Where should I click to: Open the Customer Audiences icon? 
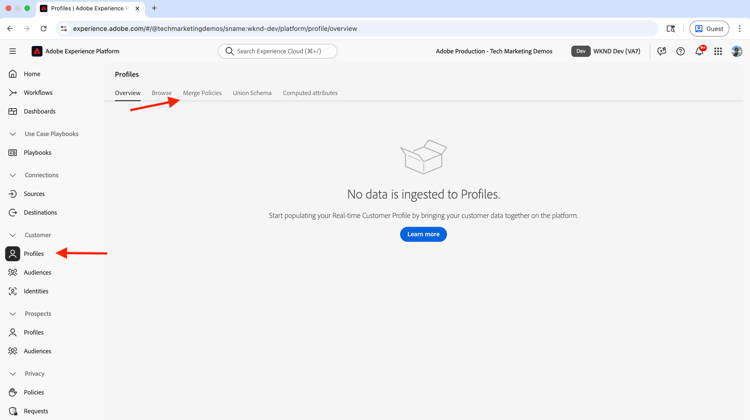coord(13,272)
